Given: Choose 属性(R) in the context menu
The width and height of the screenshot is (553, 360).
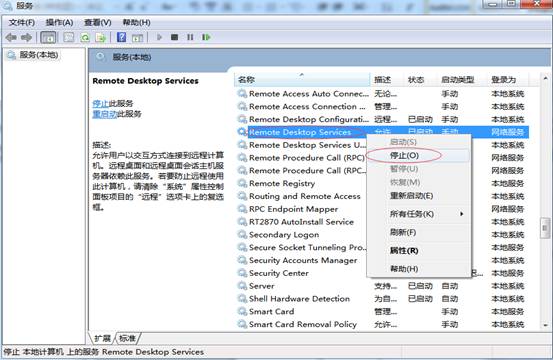Looking at the screenshot, I should [418, 251].
